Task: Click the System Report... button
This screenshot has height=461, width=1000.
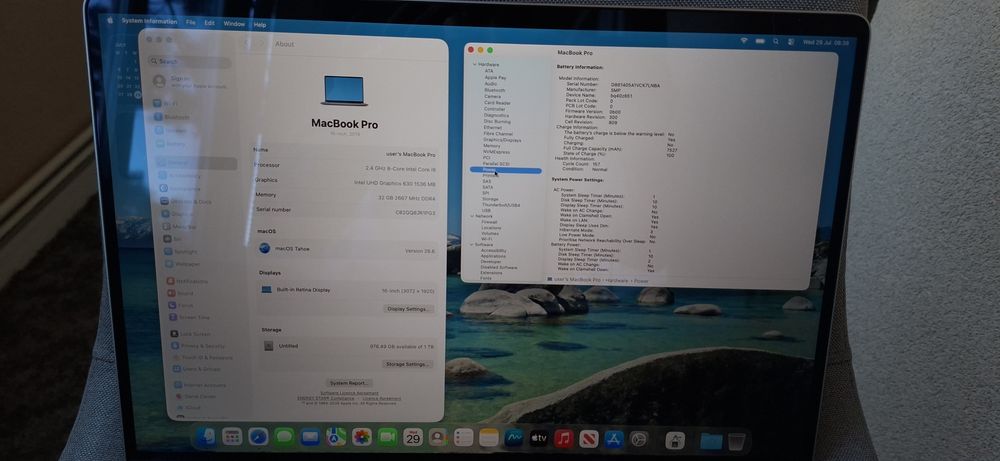Action: tap(349, 383)
